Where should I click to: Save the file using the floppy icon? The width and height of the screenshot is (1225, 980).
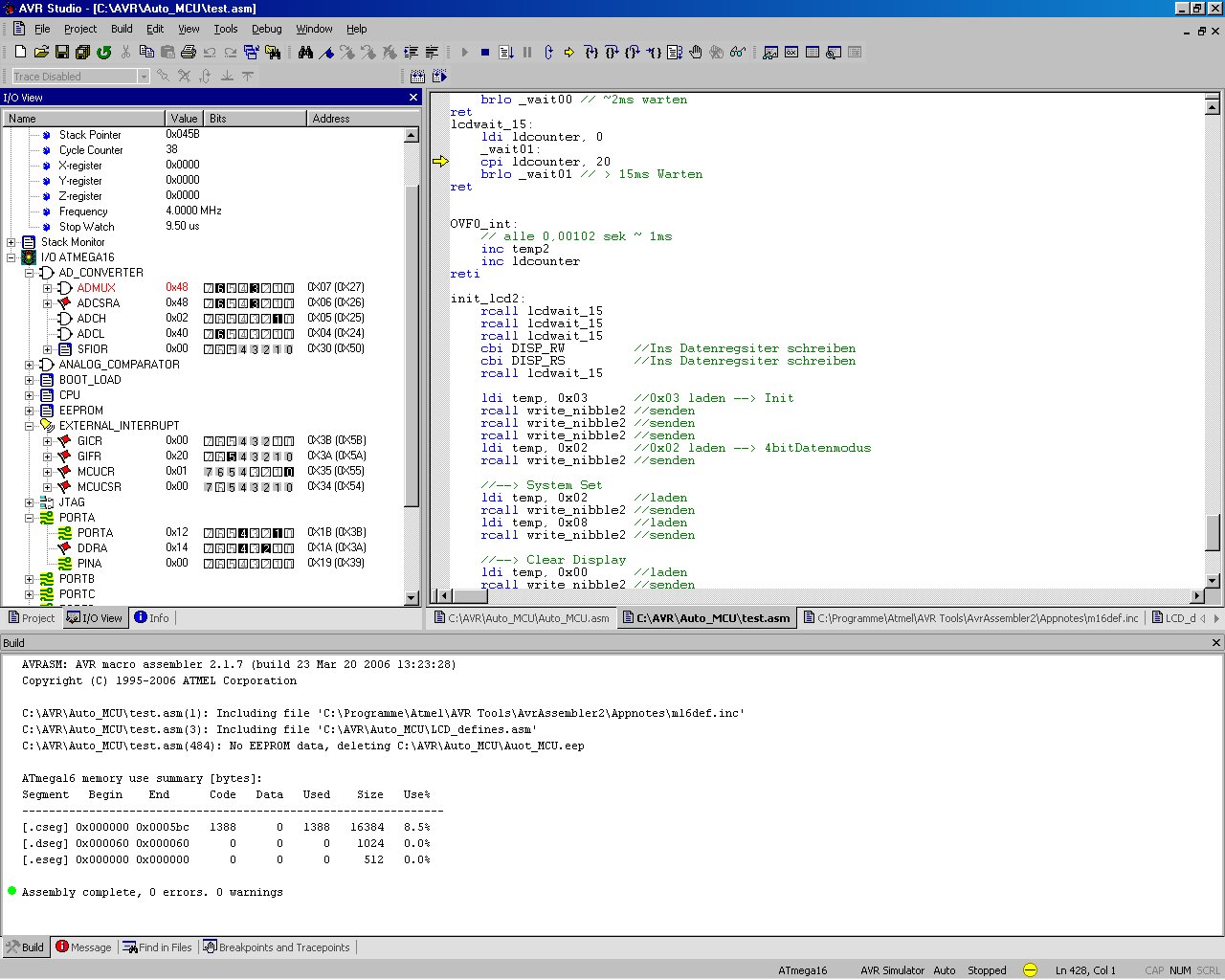(62, 52)
